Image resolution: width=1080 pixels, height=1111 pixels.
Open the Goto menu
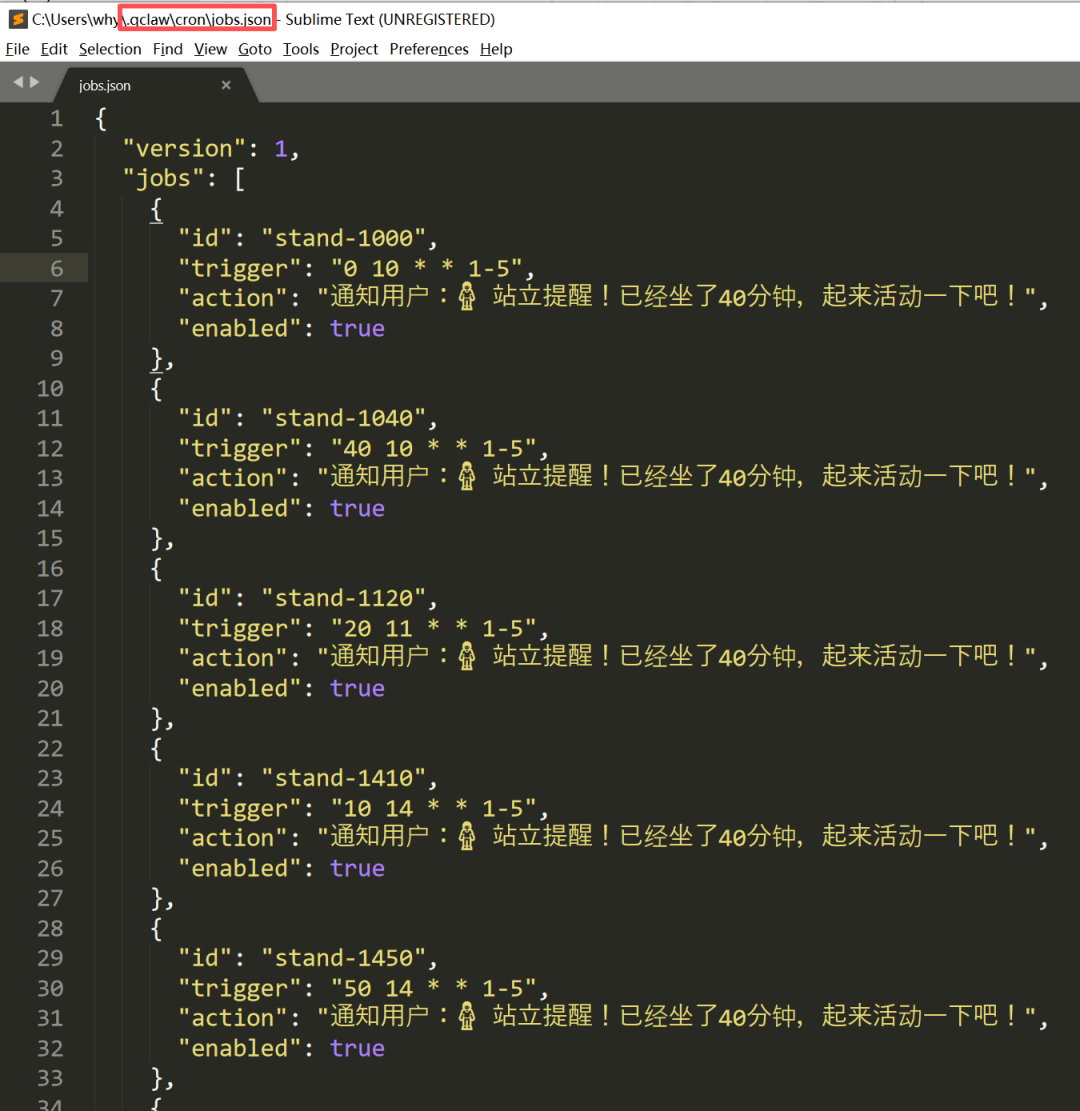(x=255, y=49)
